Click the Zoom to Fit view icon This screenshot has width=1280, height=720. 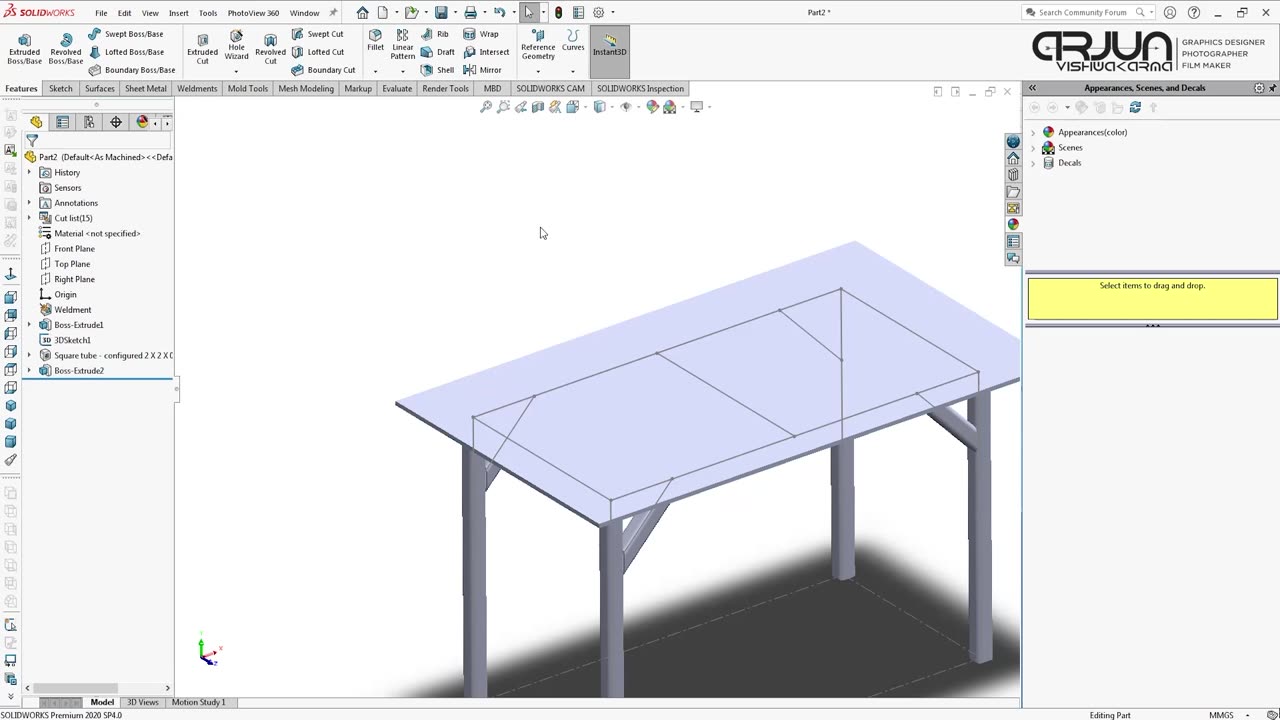tap(486, 107)
